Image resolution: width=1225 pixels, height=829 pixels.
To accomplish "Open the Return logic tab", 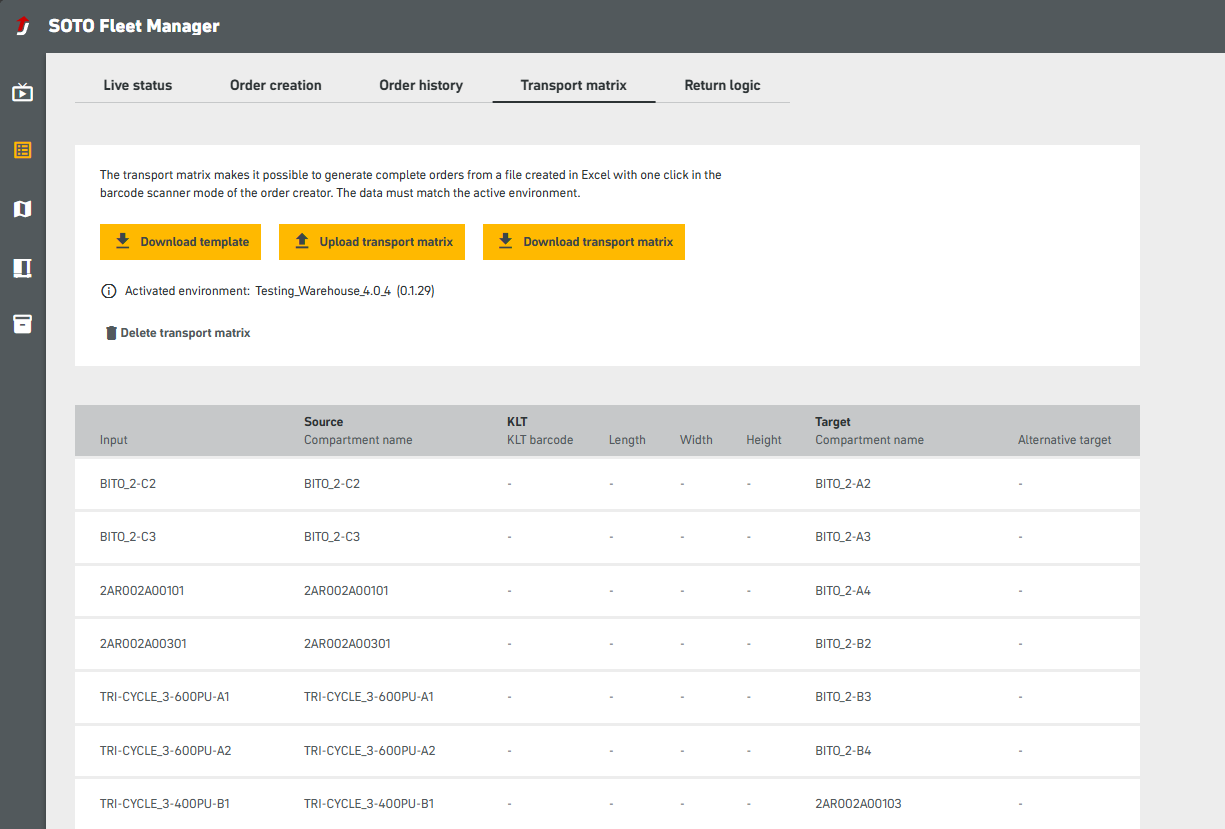I will 722,85.
